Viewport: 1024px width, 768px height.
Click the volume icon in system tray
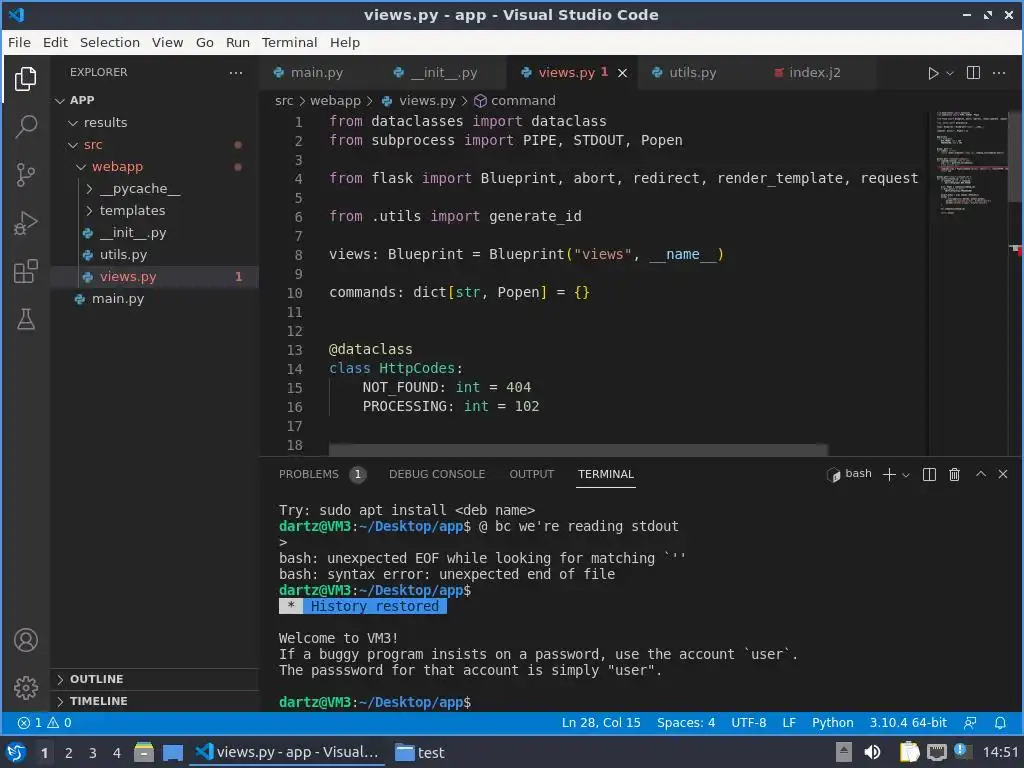(872, 752)
